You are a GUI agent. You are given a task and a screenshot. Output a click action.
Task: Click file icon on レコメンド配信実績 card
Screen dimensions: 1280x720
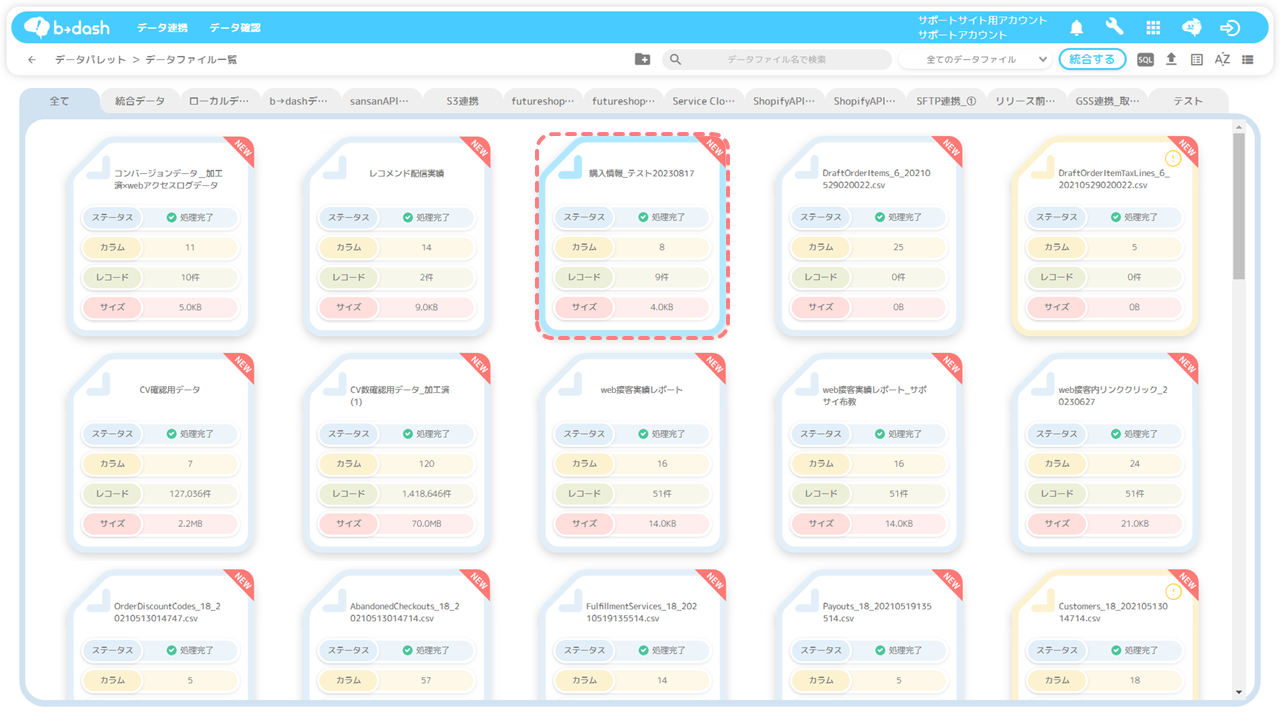coord(335,167)
